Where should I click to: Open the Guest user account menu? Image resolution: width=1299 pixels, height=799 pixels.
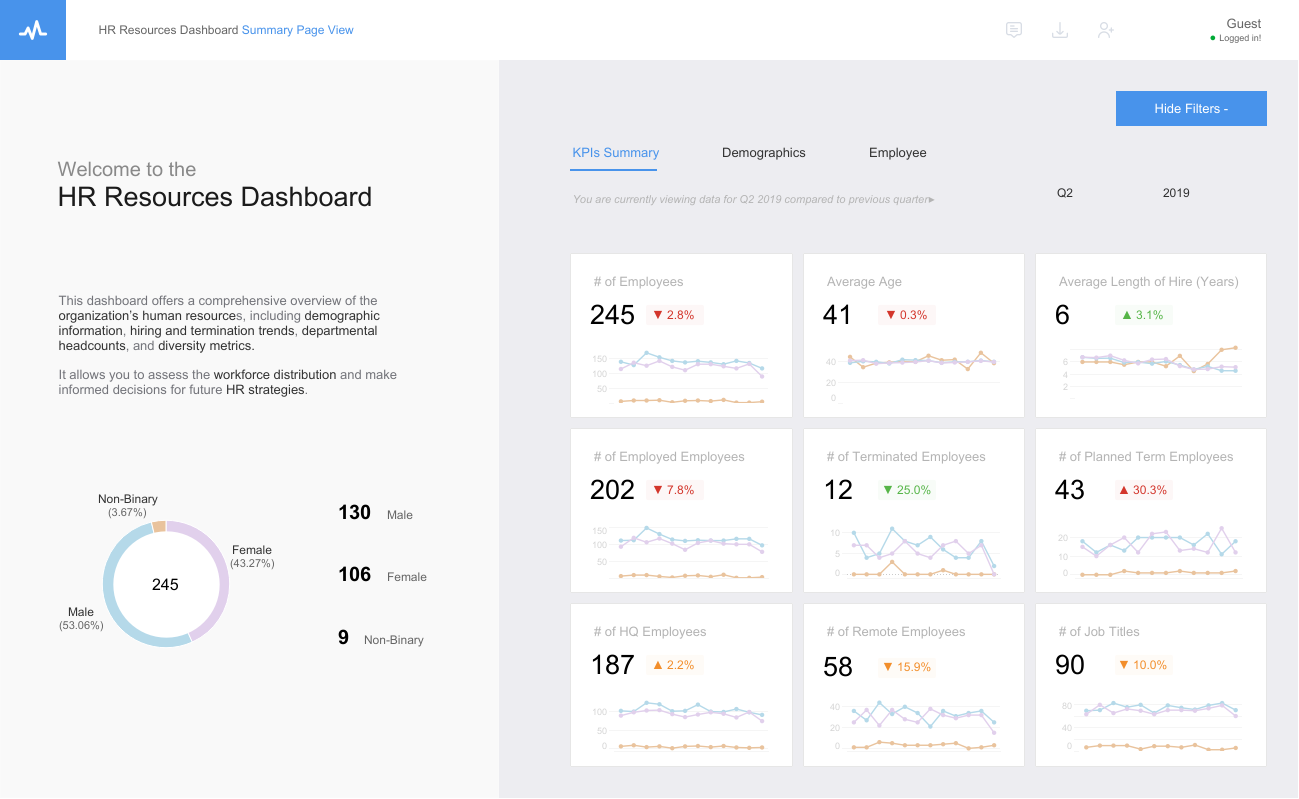[x=1242, y=29]
